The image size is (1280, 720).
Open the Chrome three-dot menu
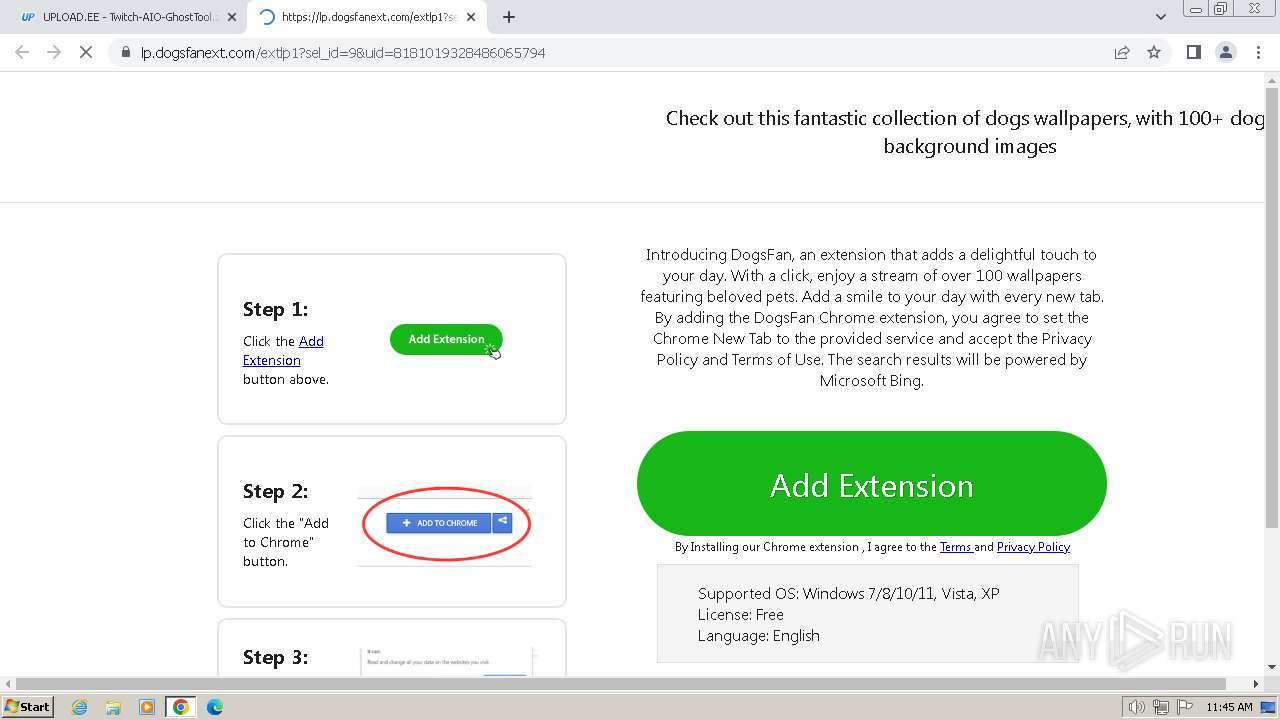point(1258,52)
